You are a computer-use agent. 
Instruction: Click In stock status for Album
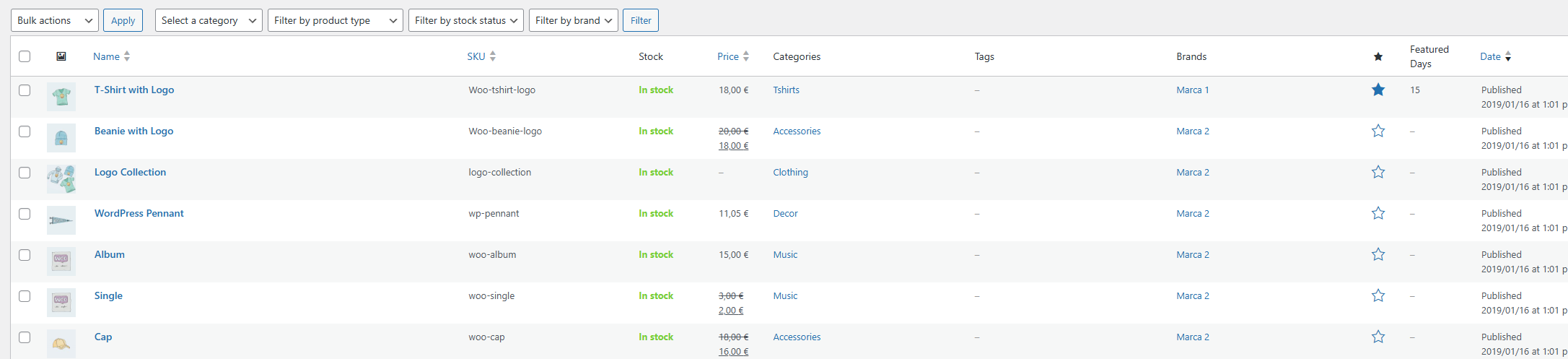tap(656, 254)
